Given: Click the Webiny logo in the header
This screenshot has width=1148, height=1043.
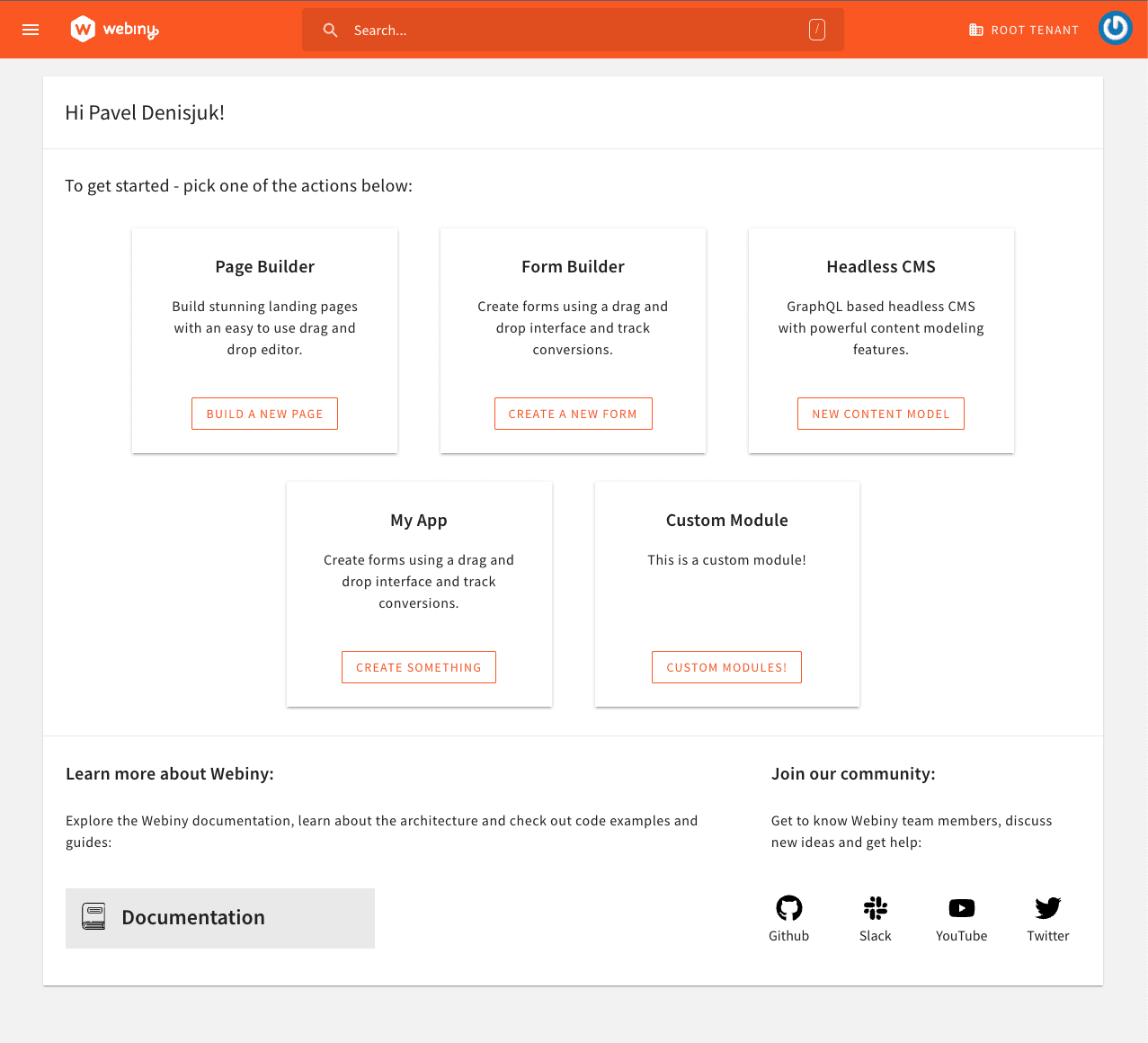Looking at the screenshot, I should [x=113, y=29].
